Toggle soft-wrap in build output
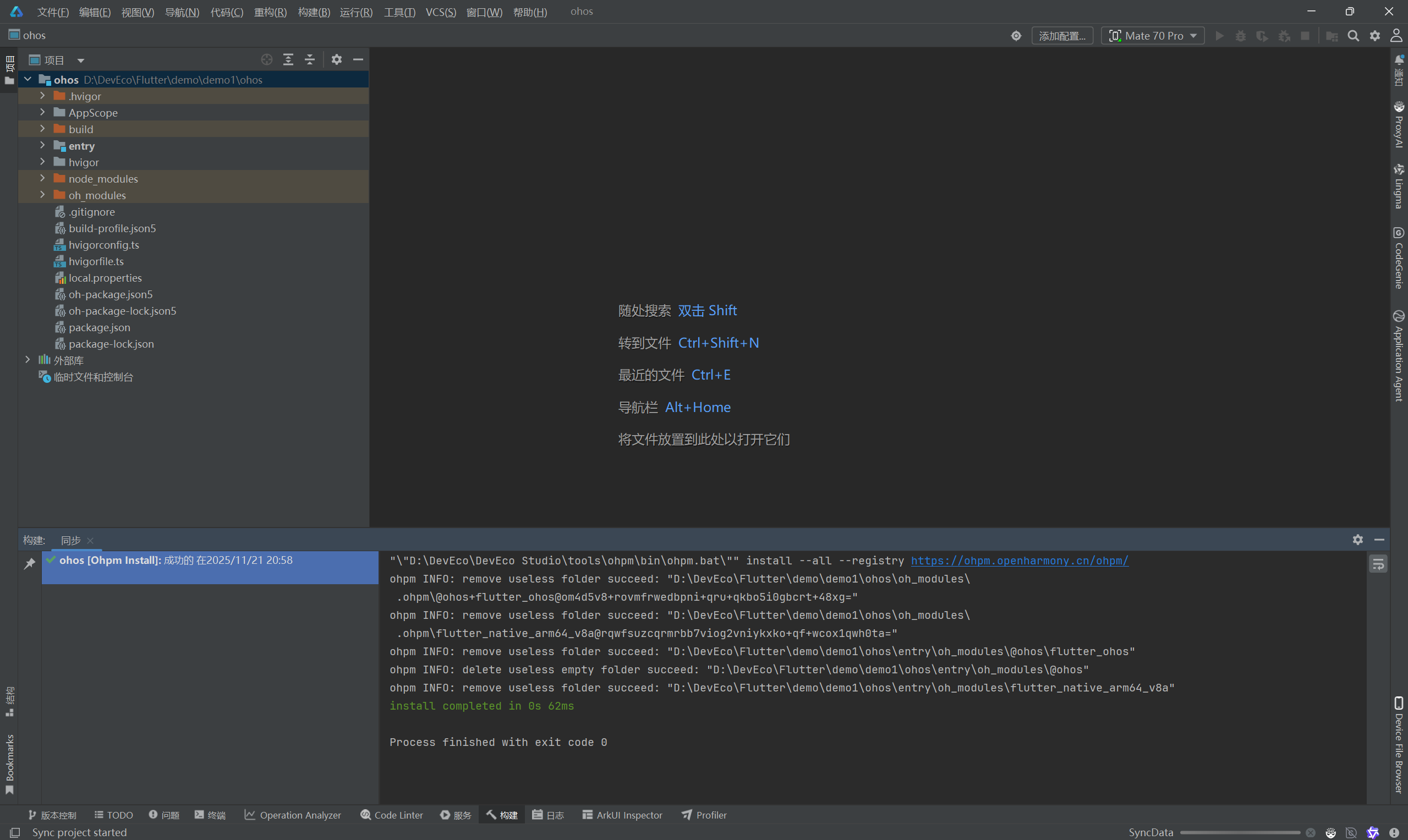Image resolution: width=1408 pixels, height=840 pixels. (x=1378, y=564)
